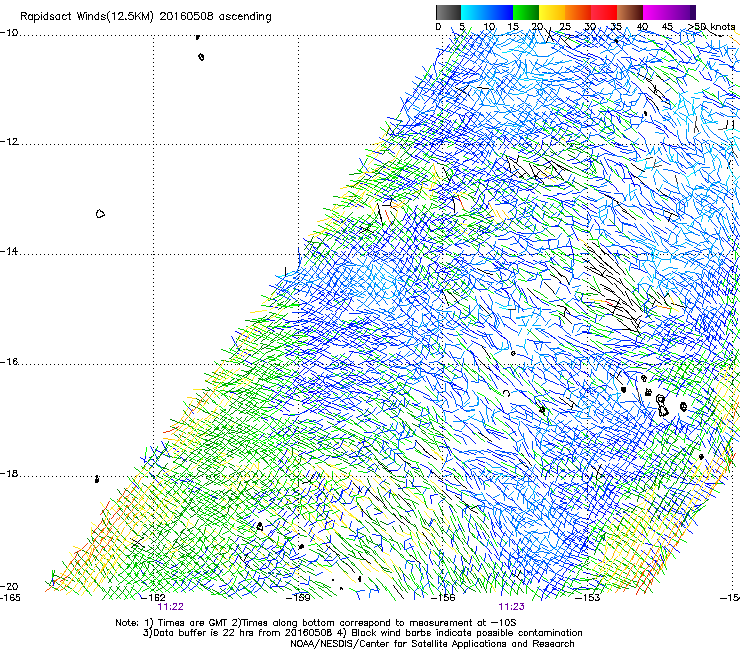Image resolution: width=740 pixels, height=650 pixels.
Task: Click the "-156" longitude axis label
Action: (x=443, y=598)
